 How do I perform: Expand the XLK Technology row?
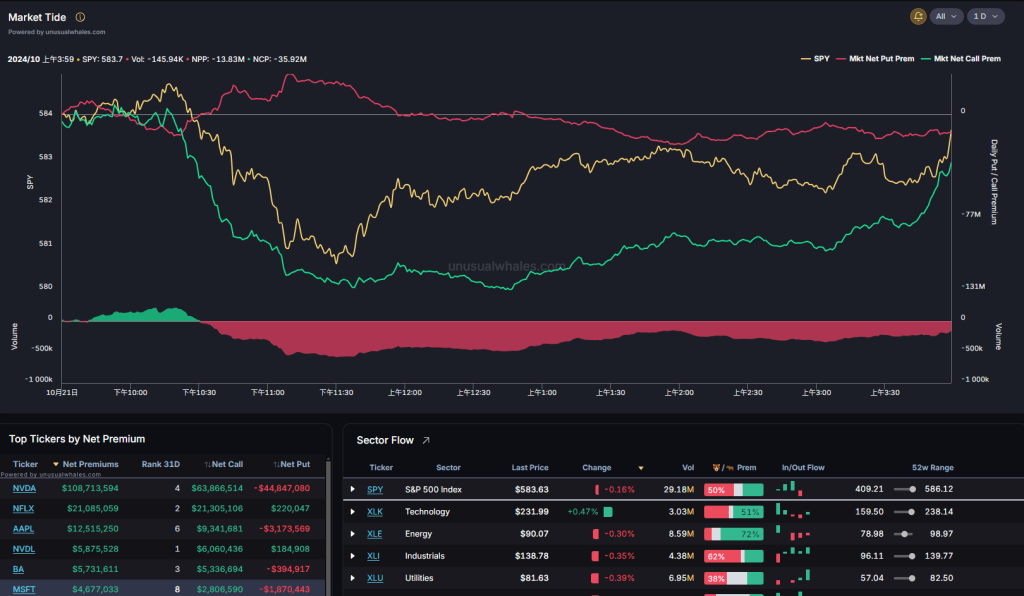tap(352, 511)
